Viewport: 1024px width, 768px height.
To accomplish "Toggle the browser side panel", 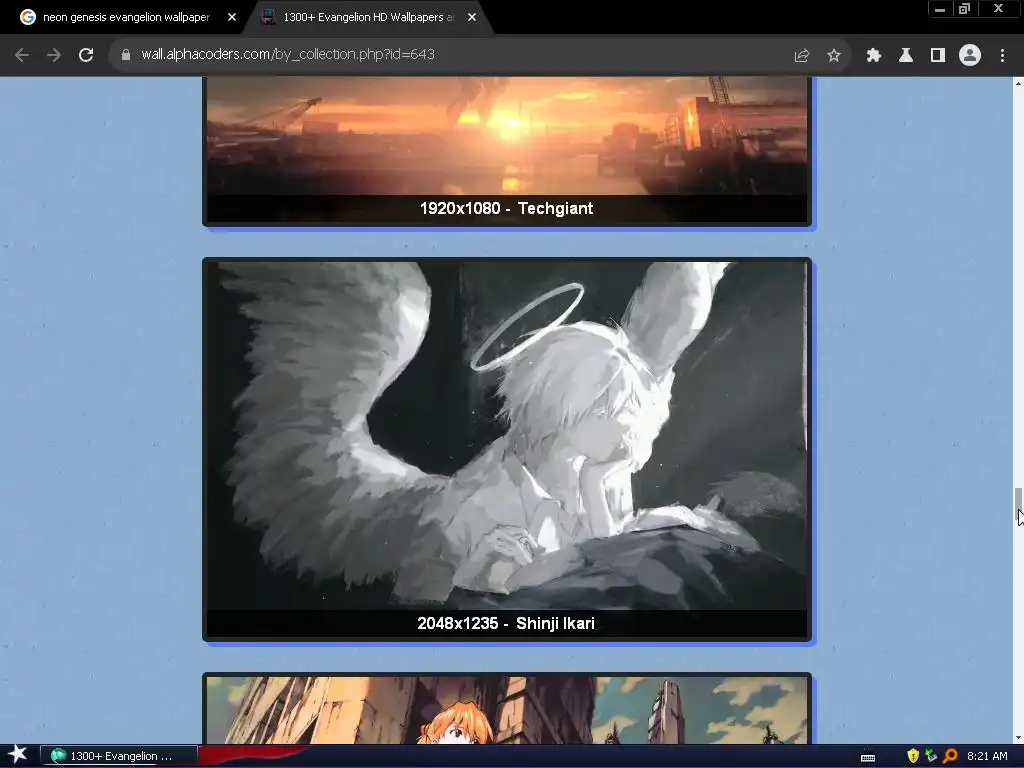I will [x=938, y=56].
